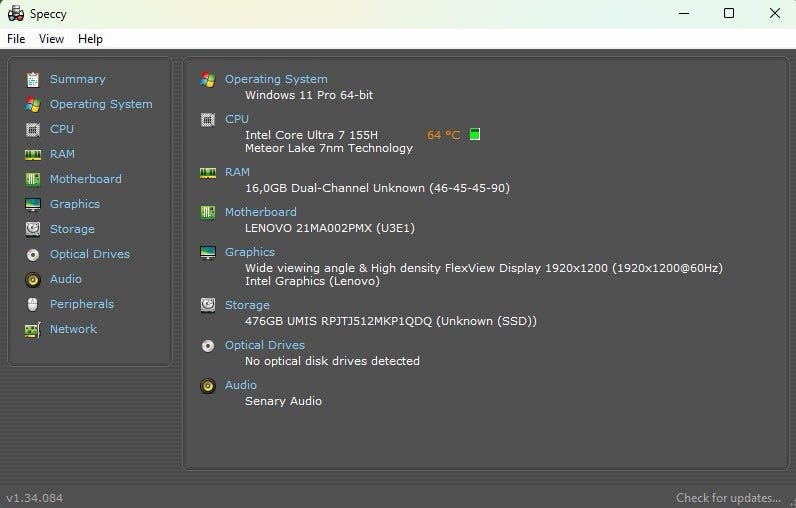Screen dimensions: 796x508
Task: View Network section from sidebar
Action: [73, 329]
